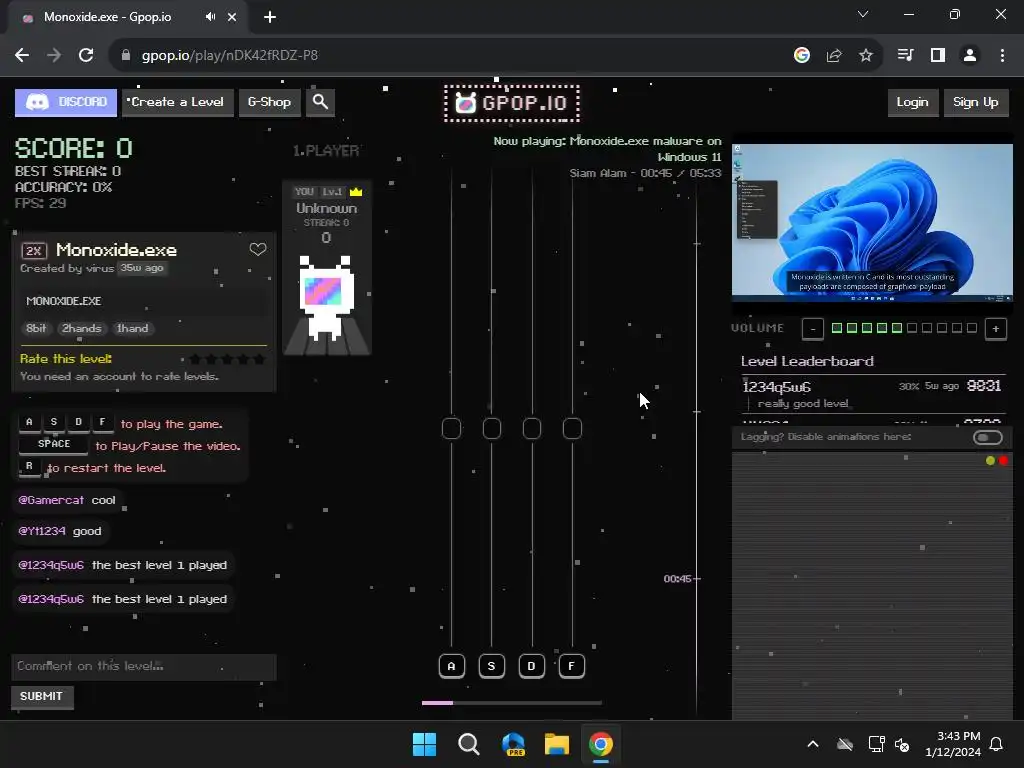Image resolution: width=1024 pixels, height=768 pixels.
Task: Click the 2hands tag
Action: (x=82, y=328)
